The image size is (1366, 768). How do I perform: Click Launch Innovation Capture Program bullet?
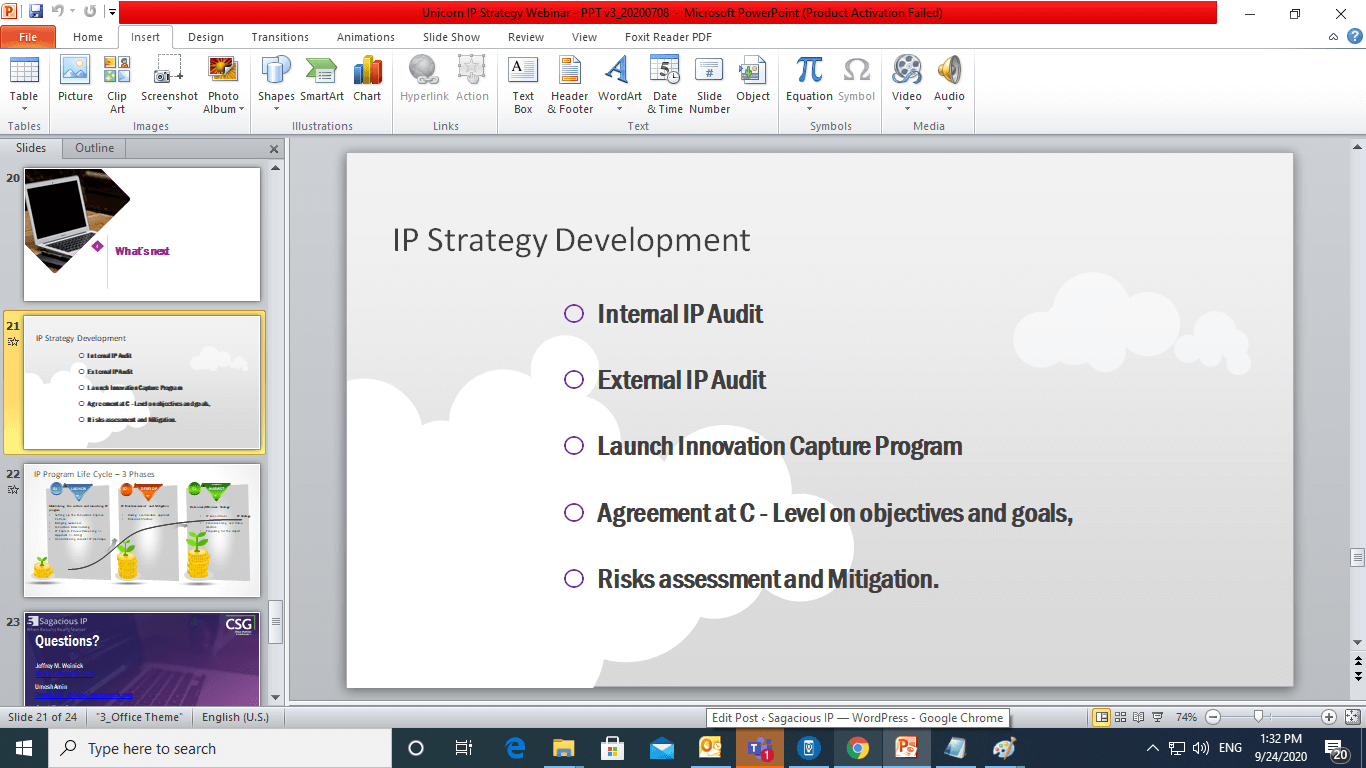[779, 446]
